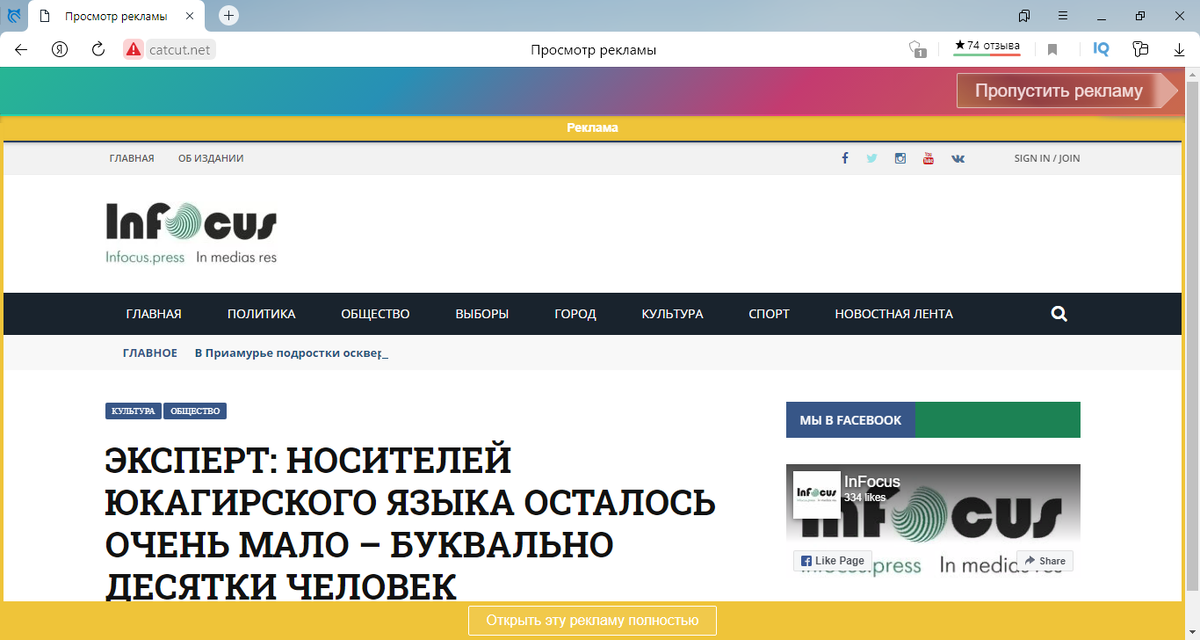Open the extensions icon next to IQ
The image size is (1200, 640).
(1140, 49)
